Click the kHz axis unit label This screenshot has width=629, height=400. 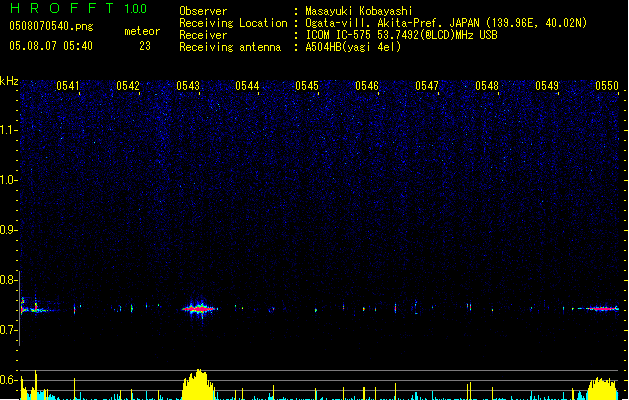[9, 81]
